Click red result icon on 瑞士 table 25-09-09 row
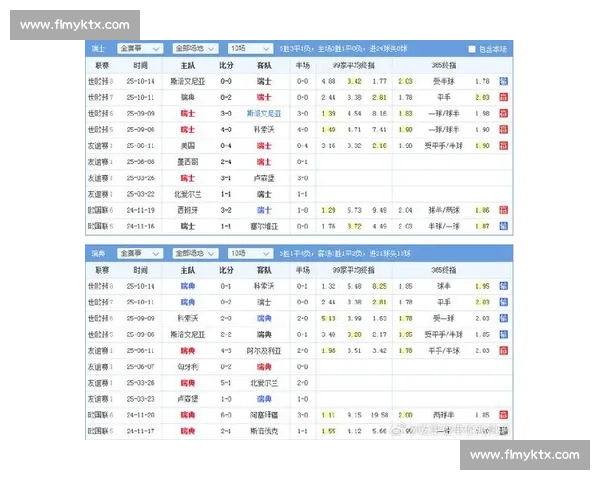The image size is (600, 480). (x=504, y=113)
